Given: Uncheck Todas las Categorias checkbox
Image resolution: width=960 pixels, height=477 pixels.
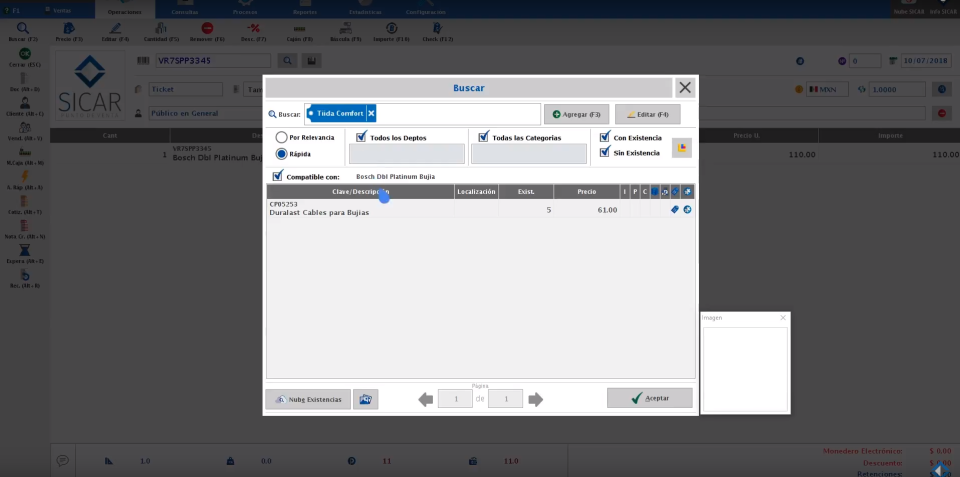Looking at the screenshot, I should click(x=484, y=137).
